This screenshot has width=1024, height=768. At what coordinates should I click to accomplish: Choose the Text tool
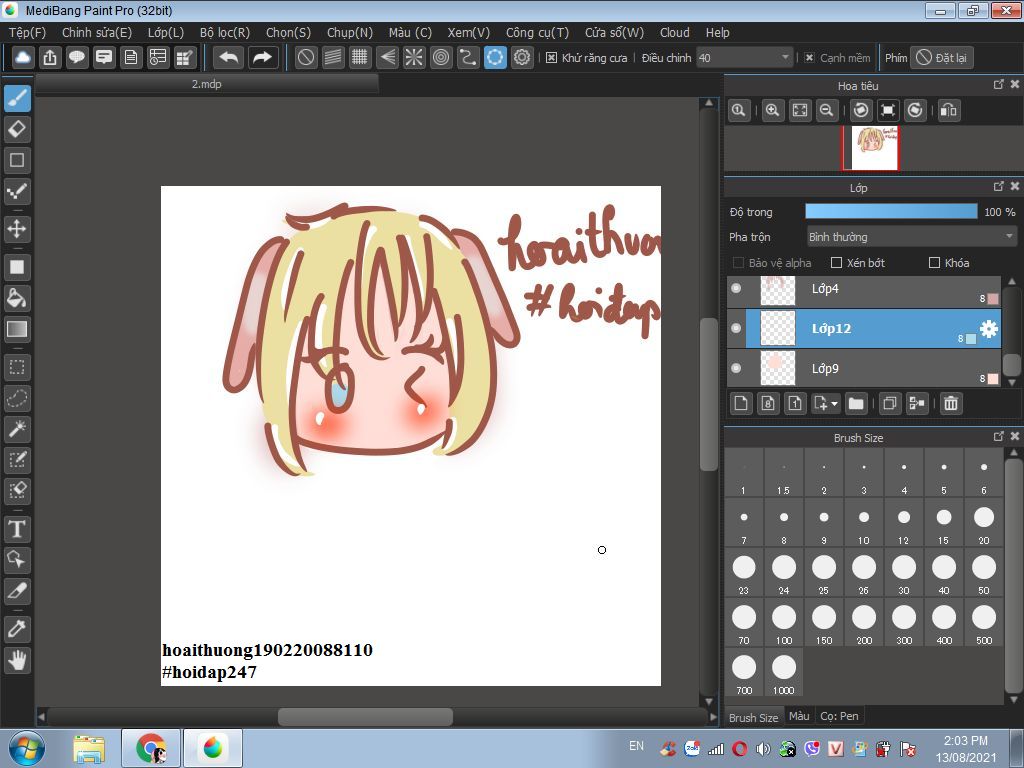(17, 529)
